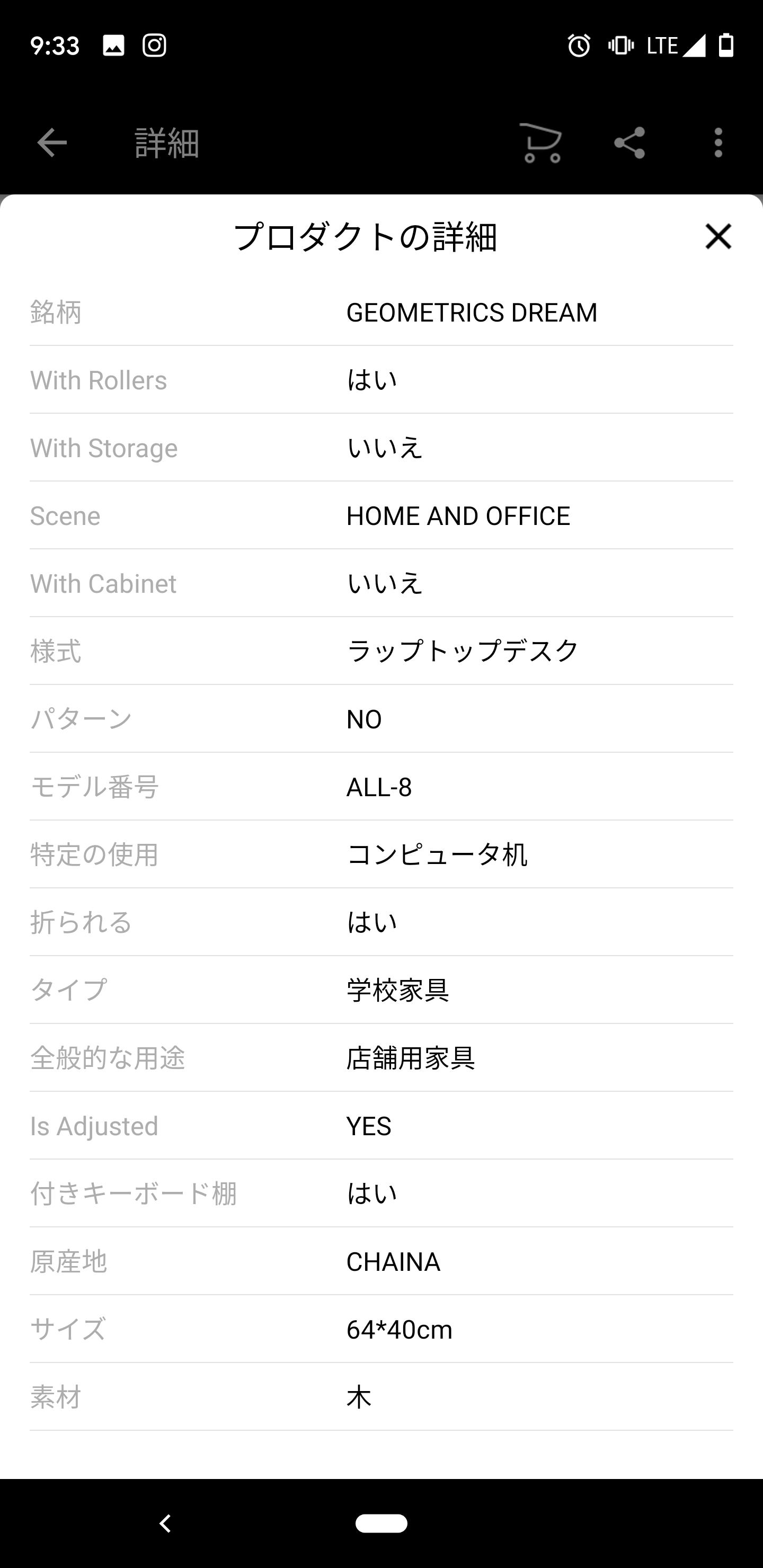
Task: Tap the With Rollers row
Action: [381, 380]
